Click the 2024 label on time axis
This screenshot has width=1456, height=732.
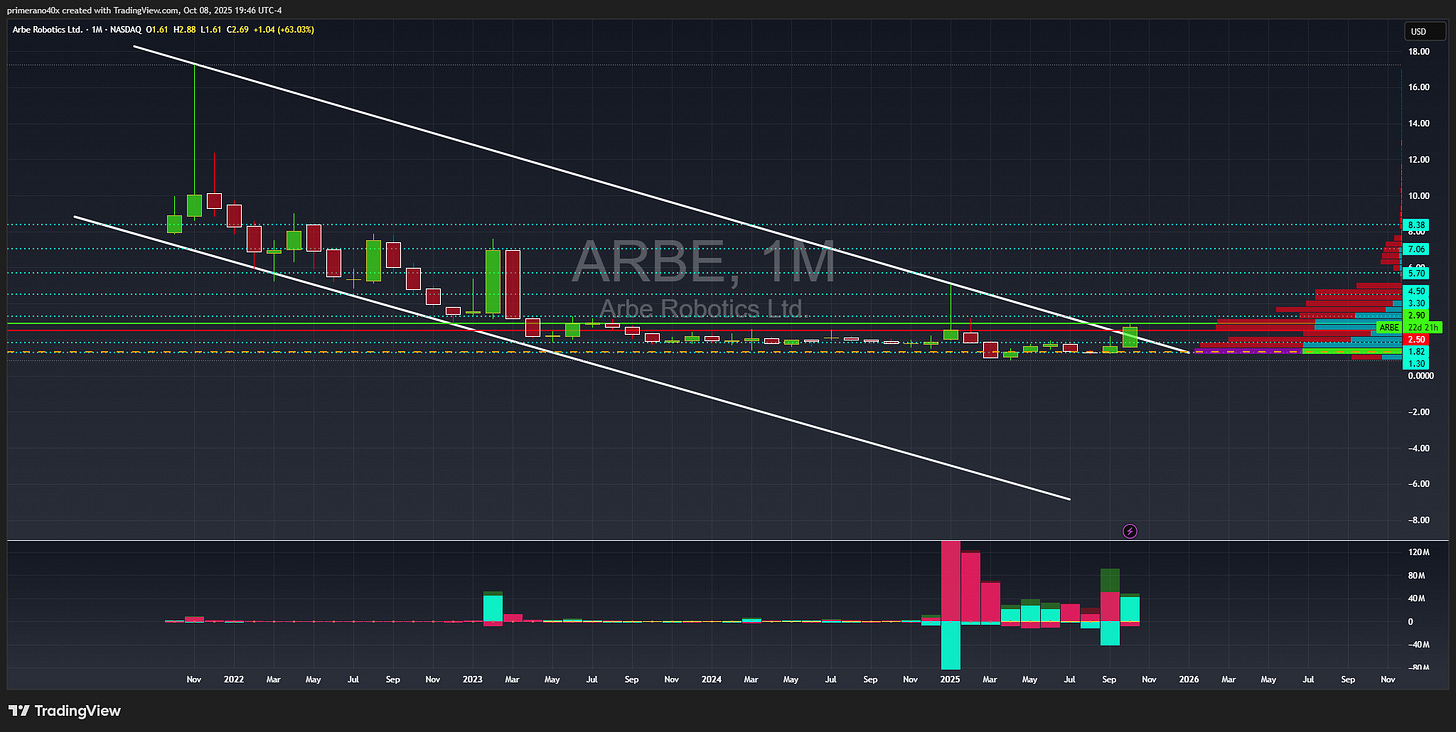click(x=711, y=679)
